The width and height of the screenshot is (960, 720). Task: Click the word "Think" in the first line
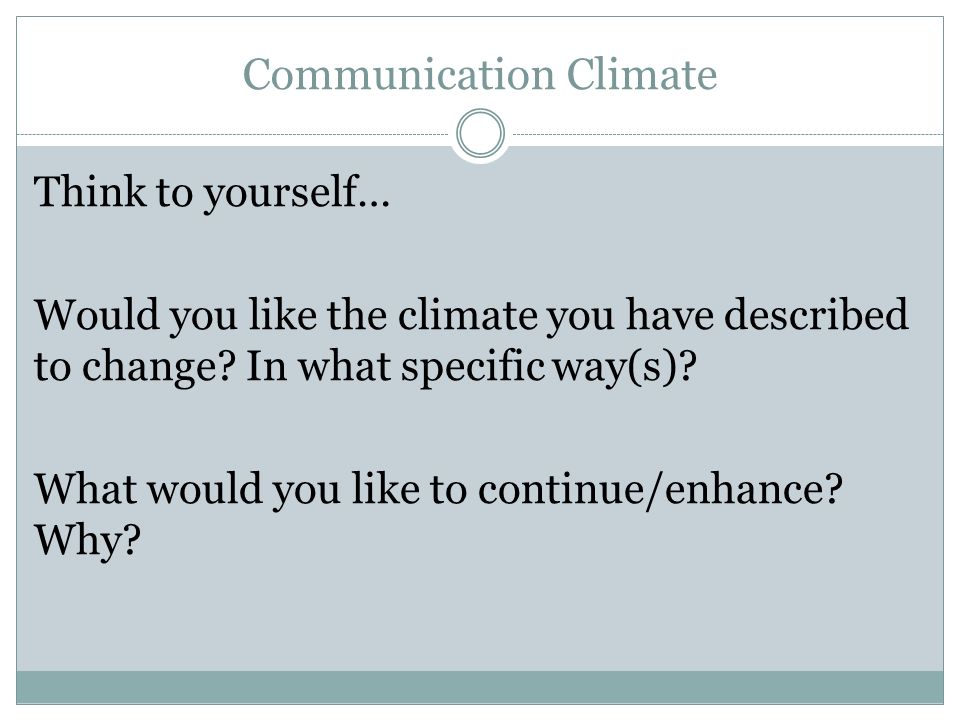90,192
